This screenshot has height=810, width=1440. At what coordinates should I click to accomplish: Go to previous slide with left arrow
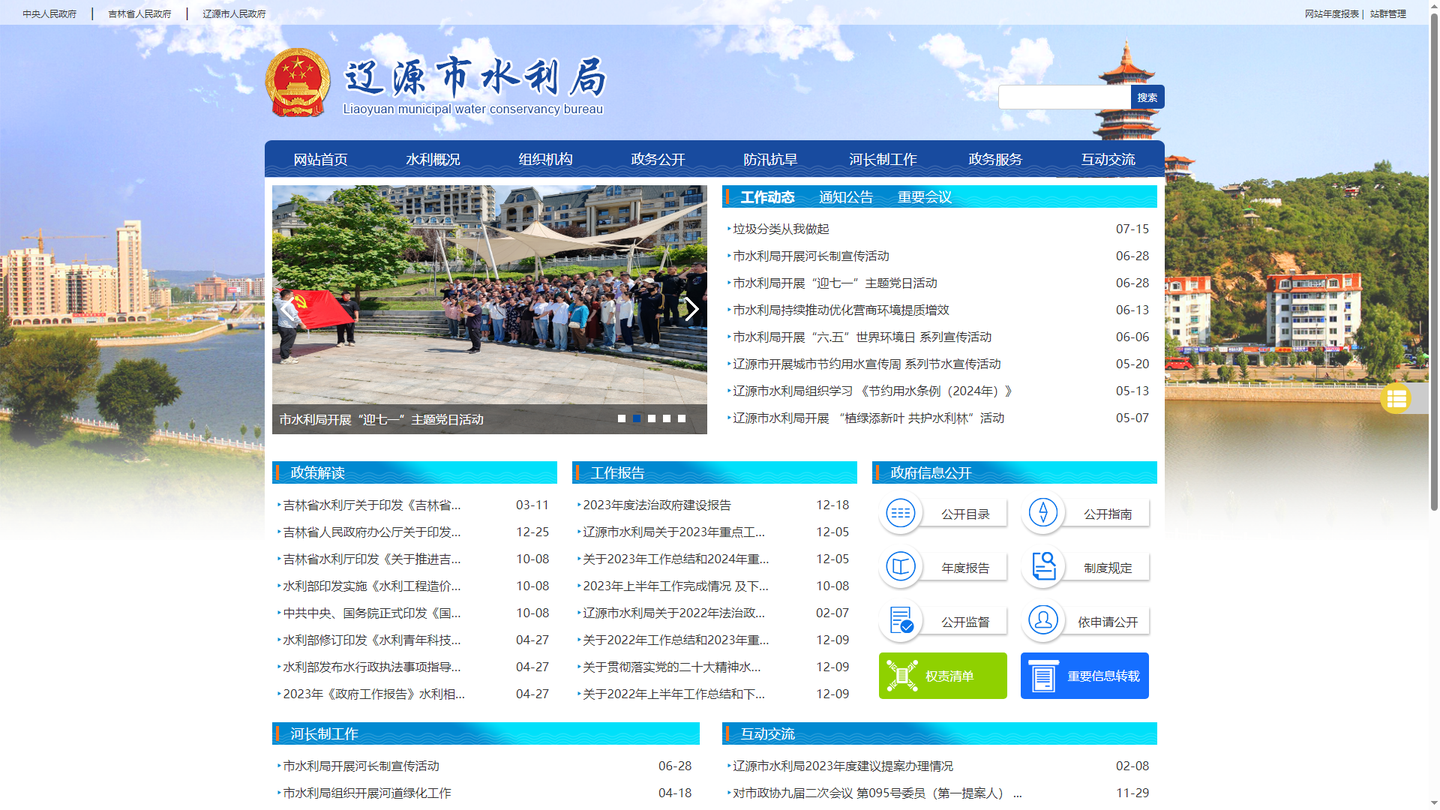289,309
